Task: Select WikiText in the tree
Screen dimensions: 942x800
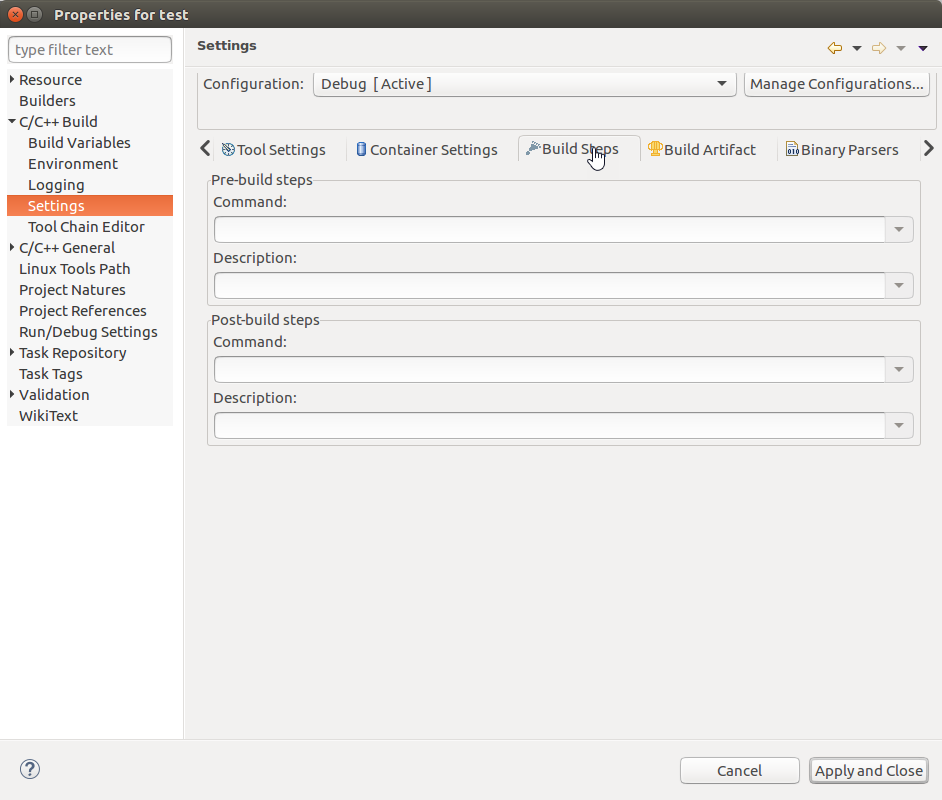Action: [x=49, y=416]
